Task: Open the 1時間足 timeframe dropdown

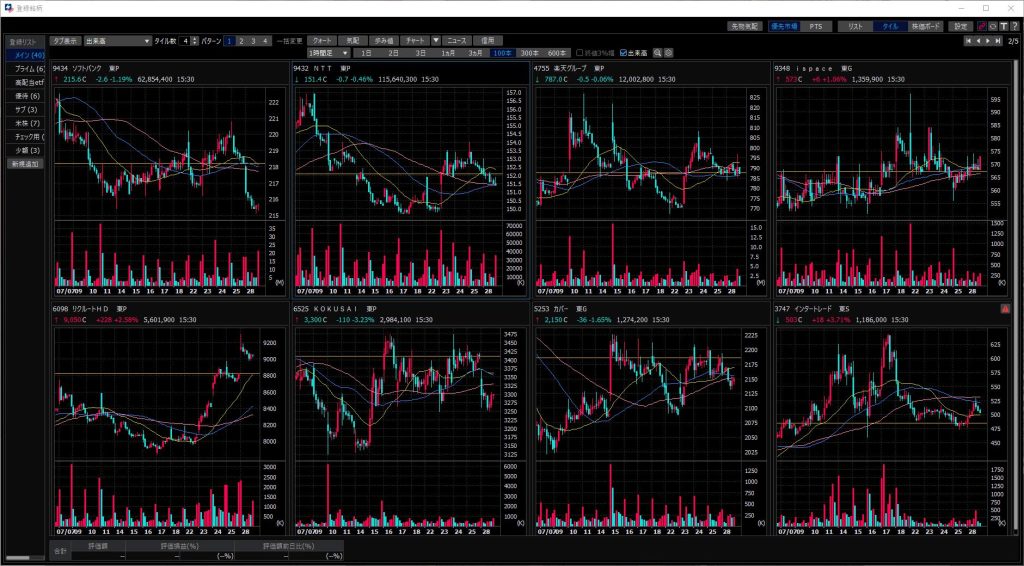Action: (x=328, y=52)
